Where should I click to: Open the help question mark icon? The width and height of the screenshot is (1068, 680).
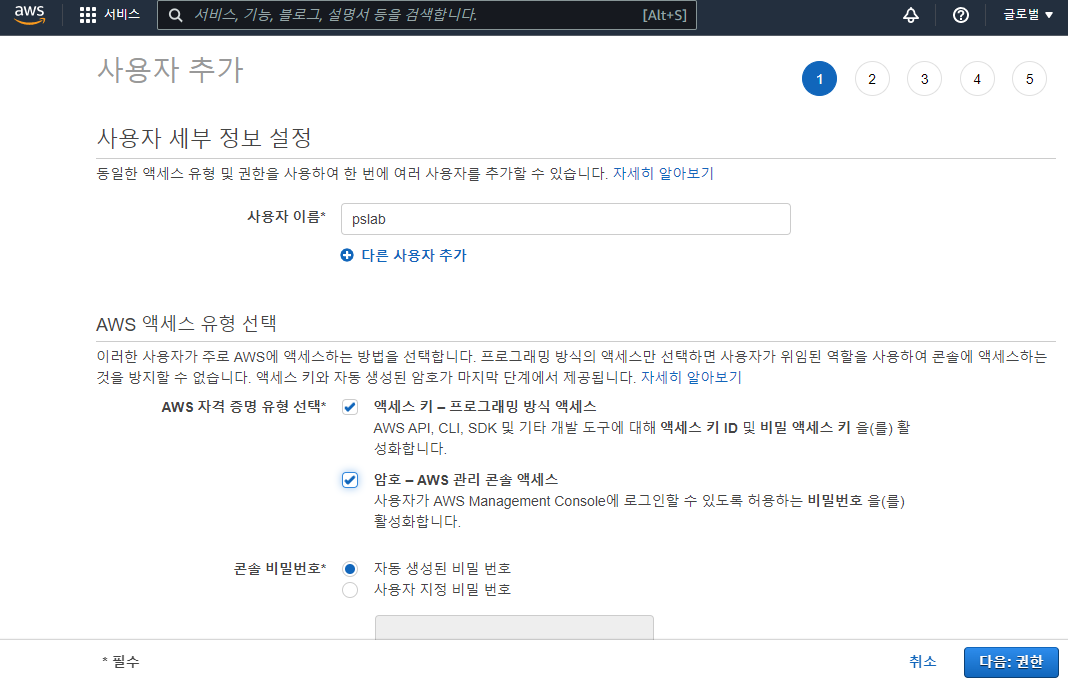click(x=960, y=15)
